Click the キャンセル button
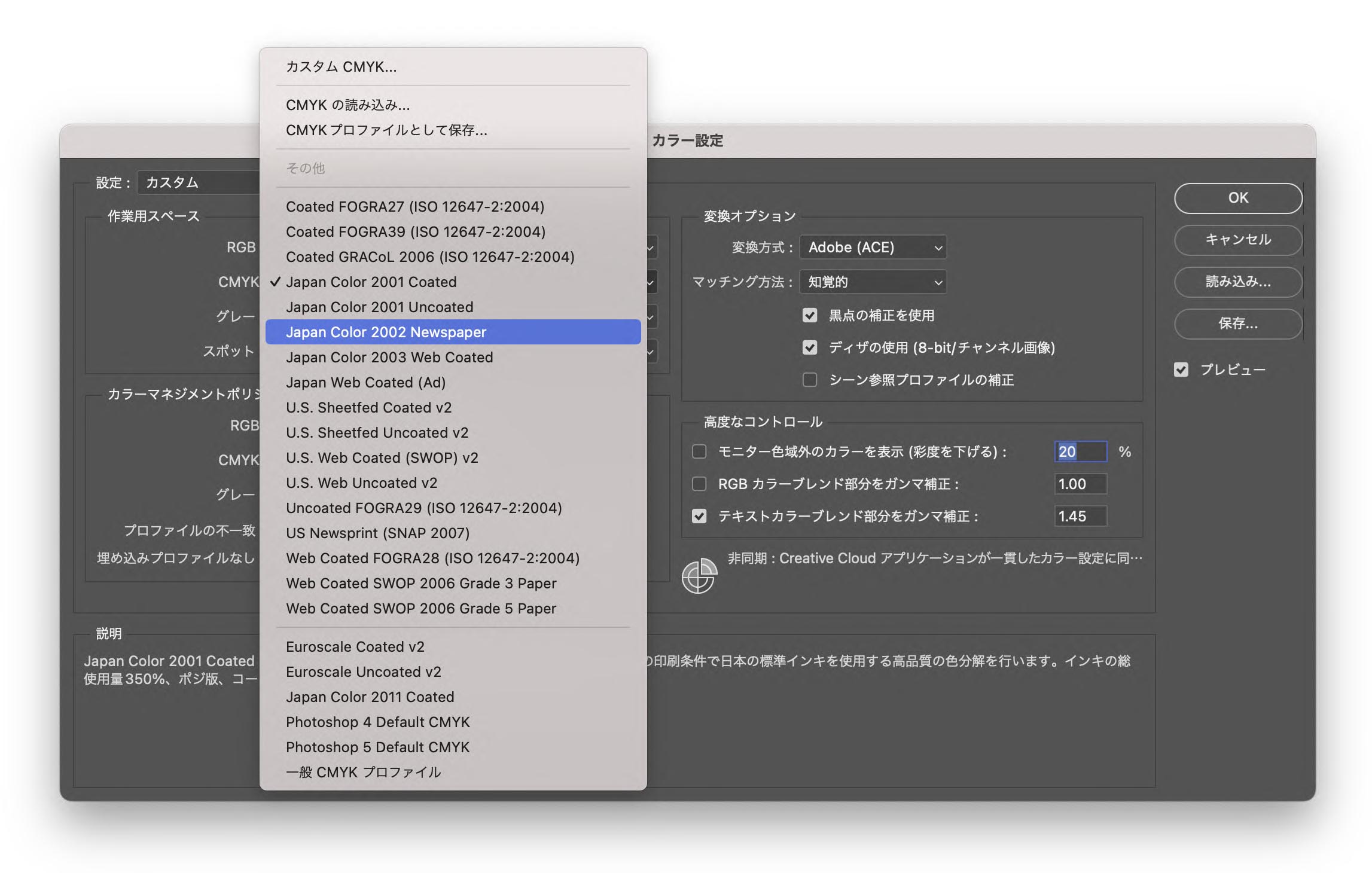 (x=1238, y=240)
